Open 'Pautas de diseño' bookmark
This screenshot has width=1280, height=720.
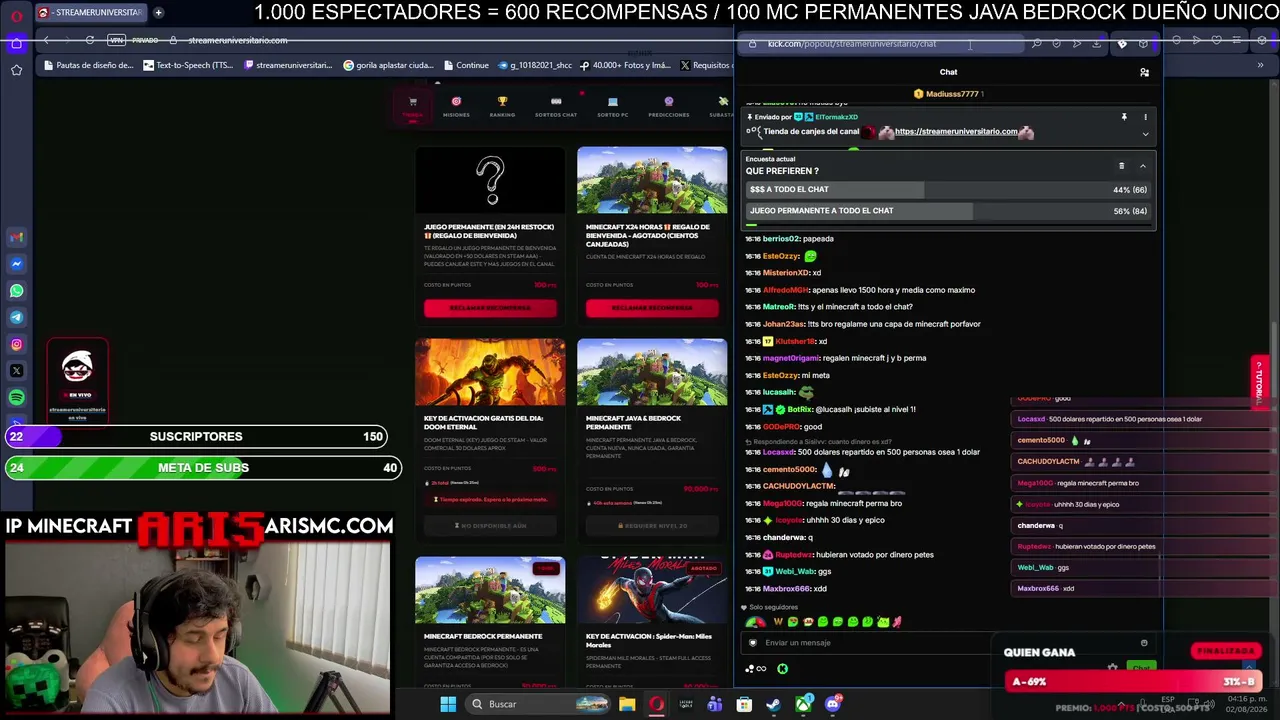pyautogui.click(x=88, y=65)
